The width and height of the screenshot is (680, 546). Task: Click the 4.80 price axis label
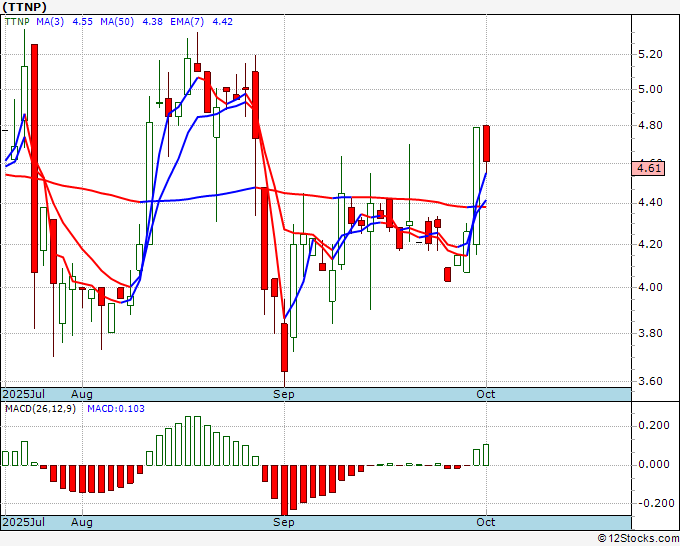[651, 126]
